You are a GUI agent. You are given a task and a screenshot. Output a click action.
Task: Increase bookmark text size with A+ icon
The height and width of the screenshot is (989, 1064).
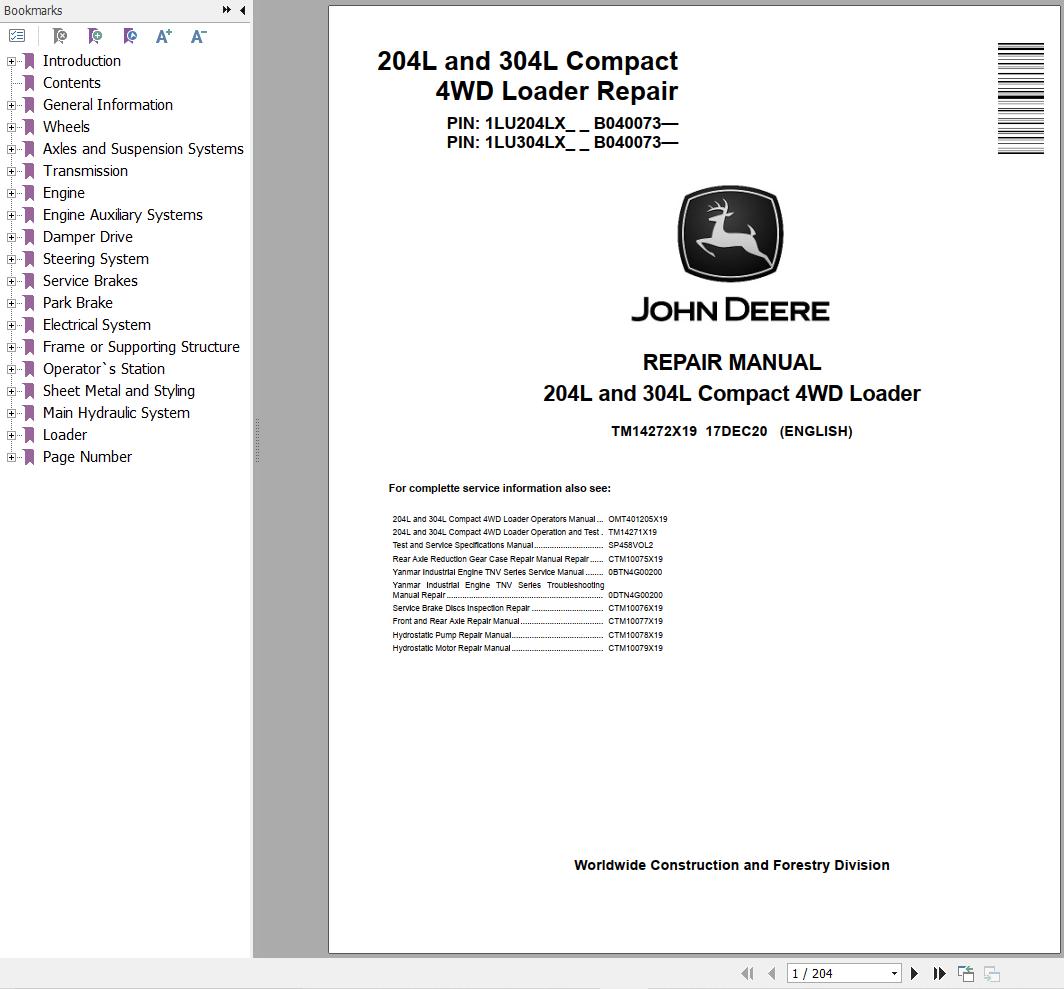coord(164,36)
